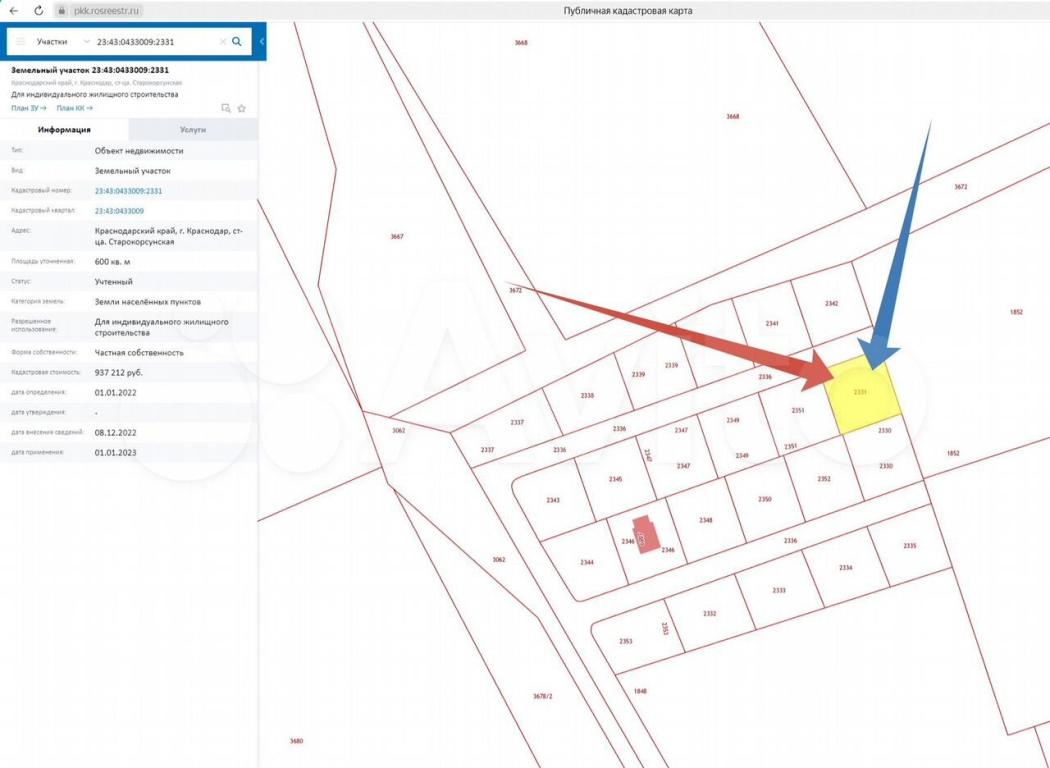Click the browser back arrow

13,10
